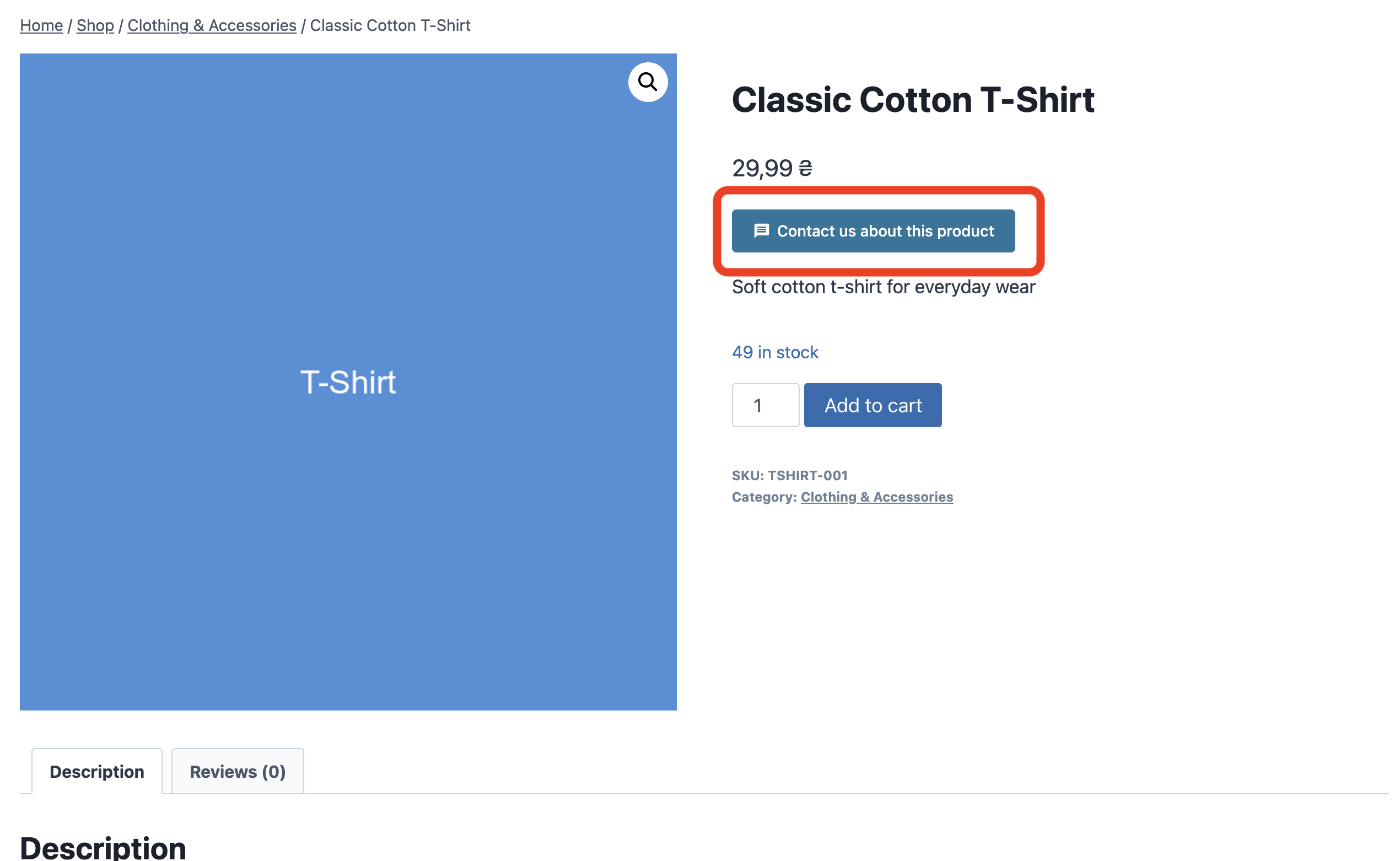Click the Category label next to the link
Viewport: 1400px width, 861px height.
pos(764,497)
